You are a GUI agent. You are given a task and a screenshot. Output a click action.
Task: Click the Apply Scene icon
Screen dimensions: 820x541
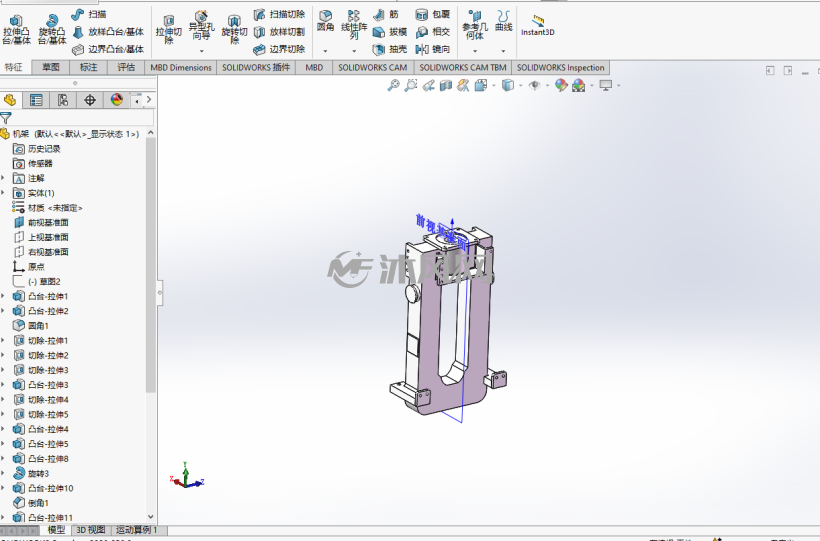578,85
